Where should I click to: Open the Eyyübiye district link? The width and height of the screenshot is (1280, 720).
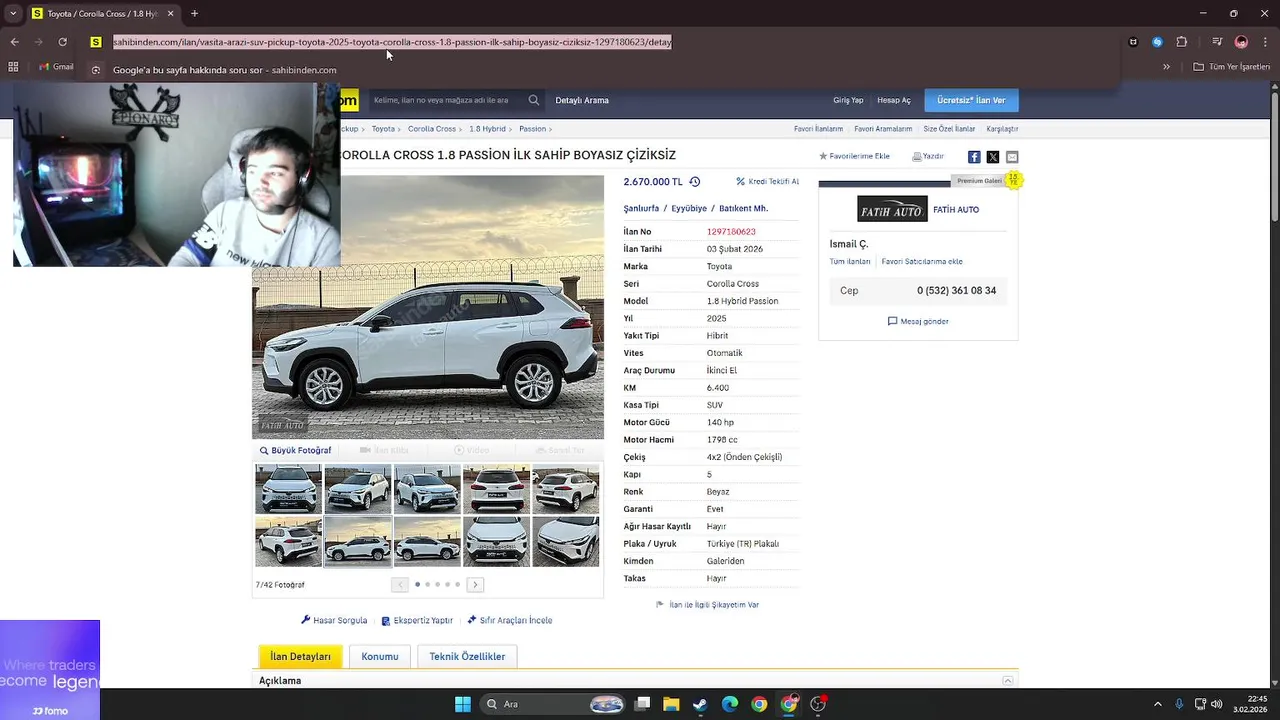[x=689, y=208]
